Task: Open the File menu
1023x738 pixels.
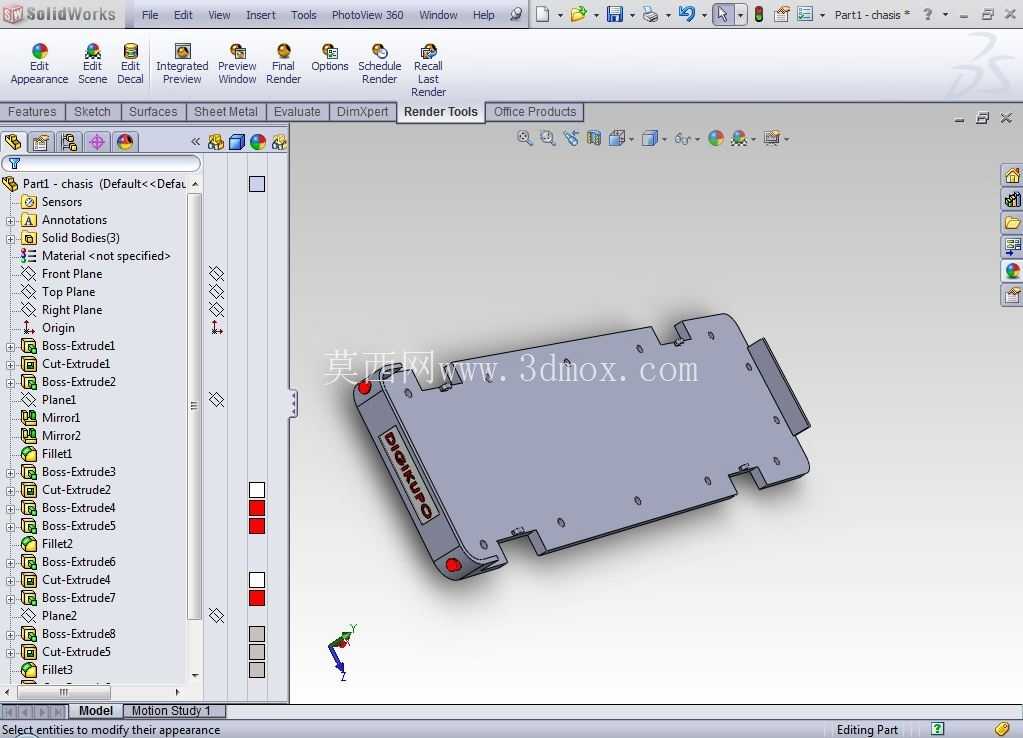Action: [x=150, y=14]
